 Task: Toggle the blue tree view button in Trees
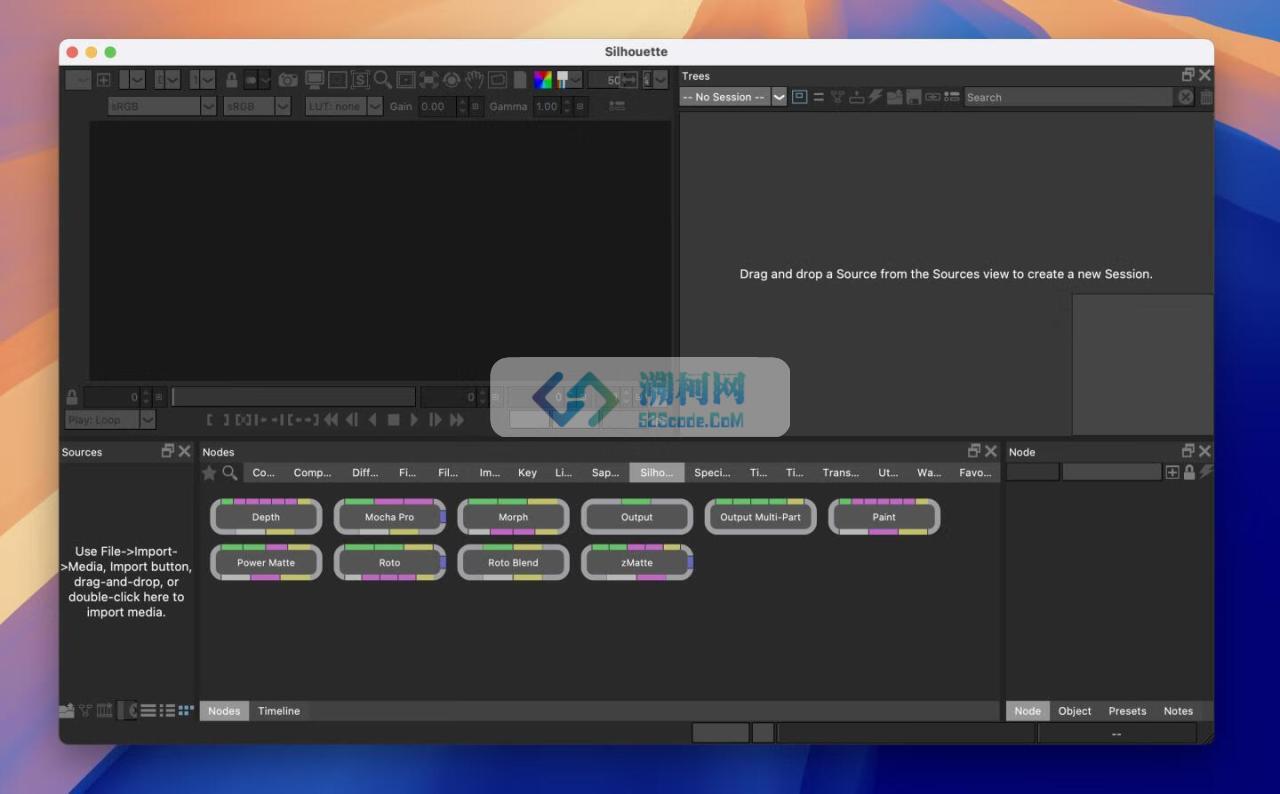tap(799, 97)
